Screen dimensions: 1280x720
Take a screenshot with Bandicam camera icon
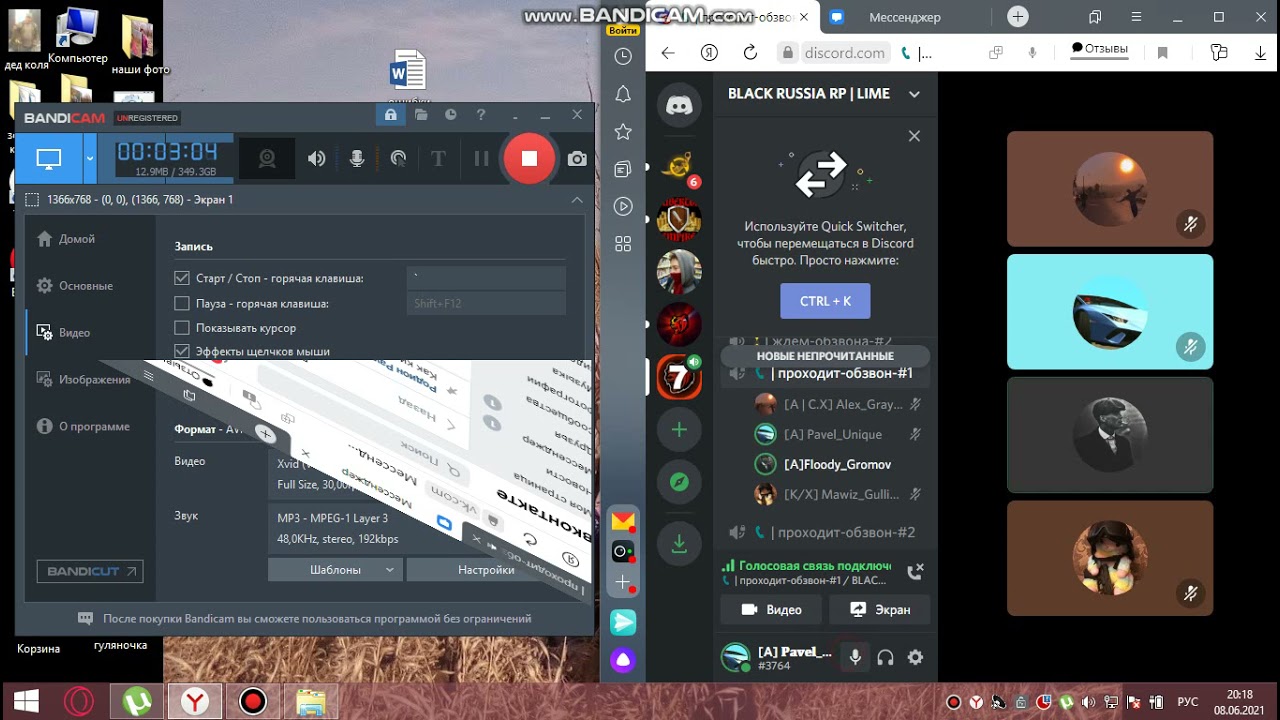(577, 158)
